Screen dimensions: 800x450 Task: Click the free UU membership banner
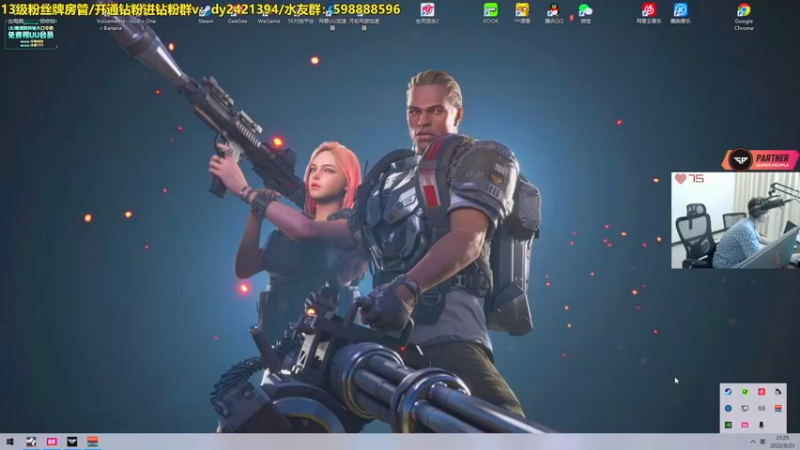(31, 35)
